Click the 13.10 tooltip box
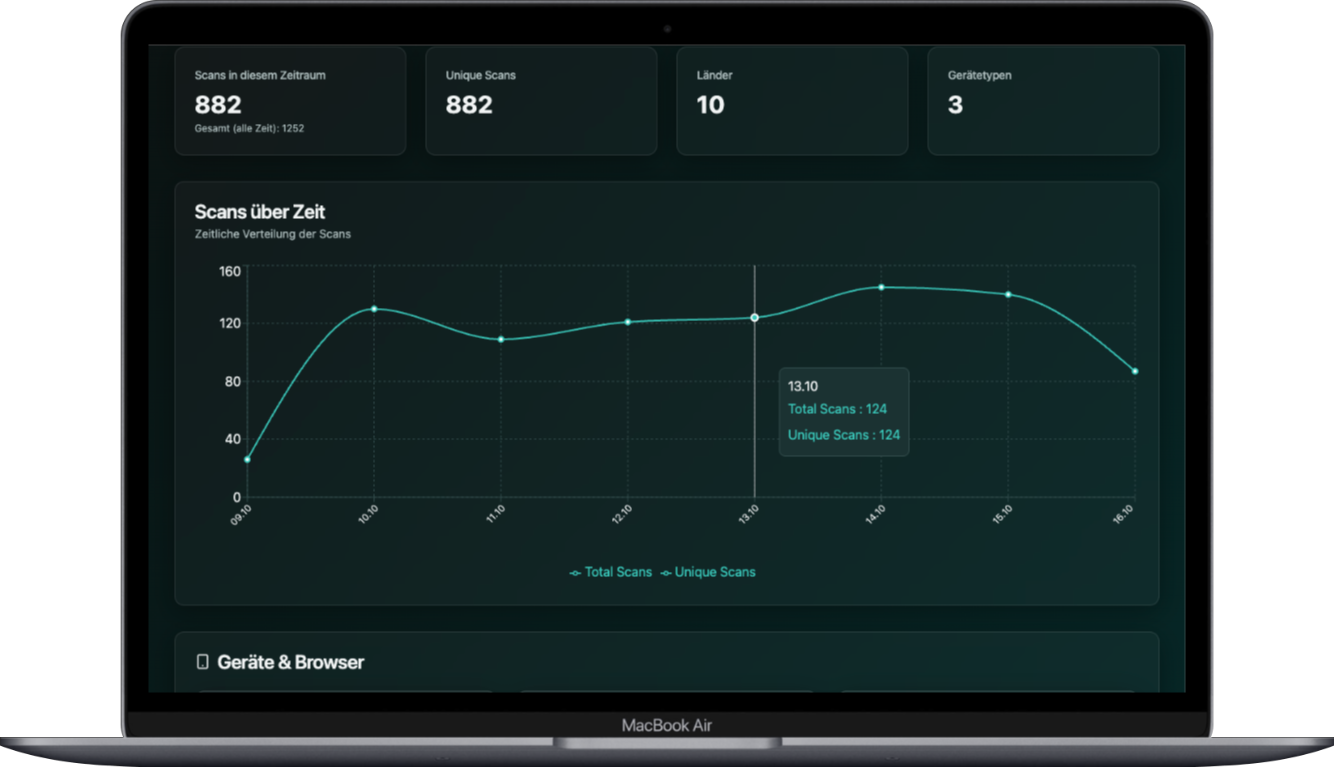The width and height of the screenshot is (1334, 767). [844, 412]
